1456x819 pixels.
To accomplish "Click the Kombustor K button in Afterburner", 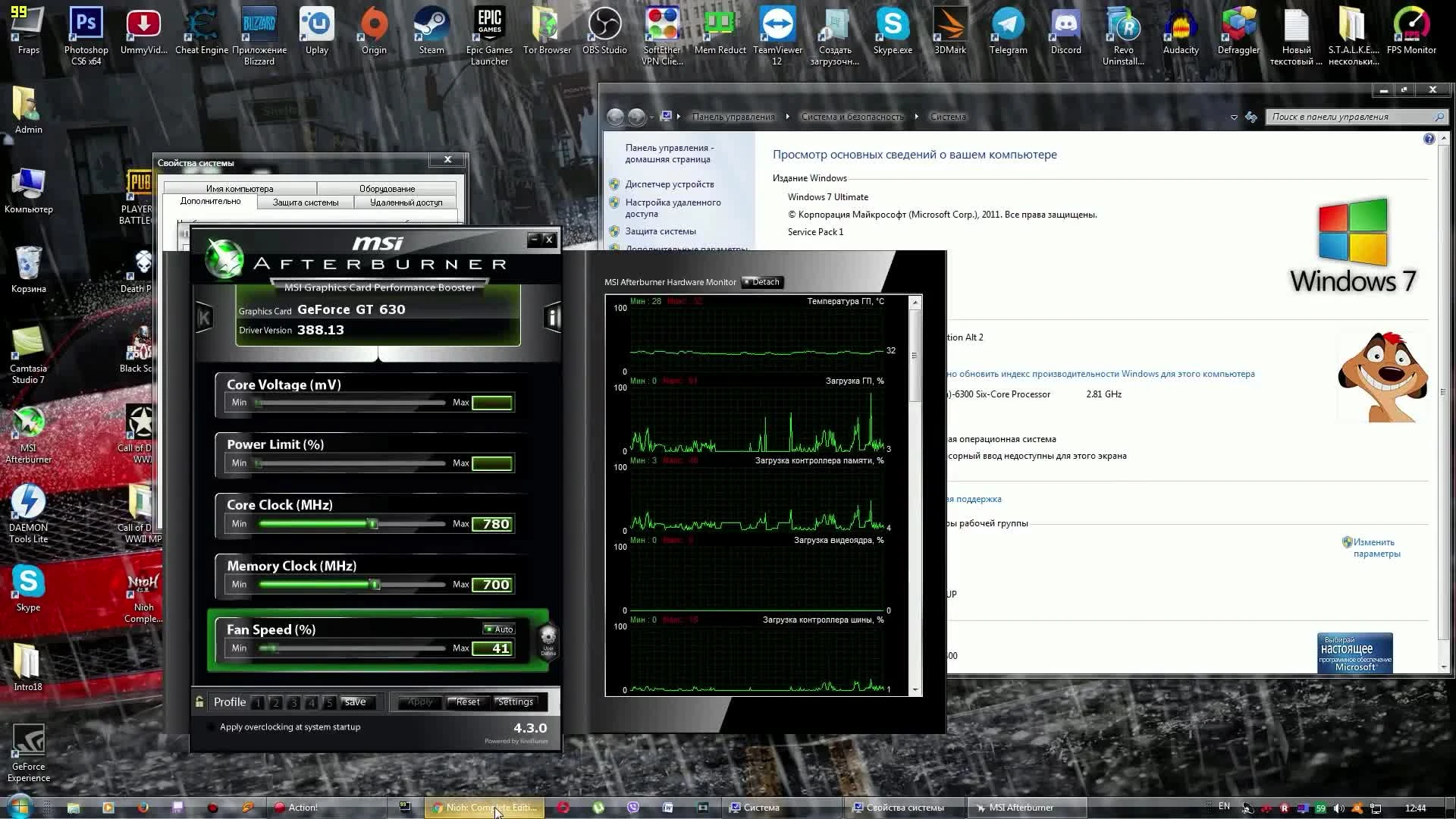I will click(x=204, y=317).
